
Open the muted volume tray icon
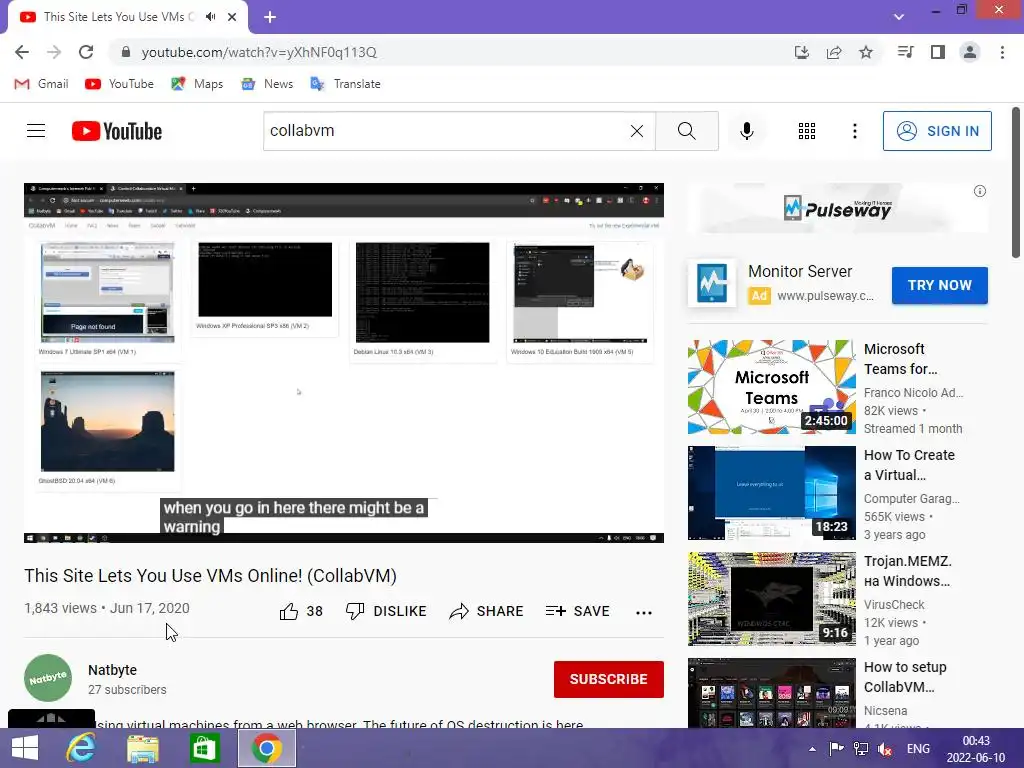pos(885,749)
